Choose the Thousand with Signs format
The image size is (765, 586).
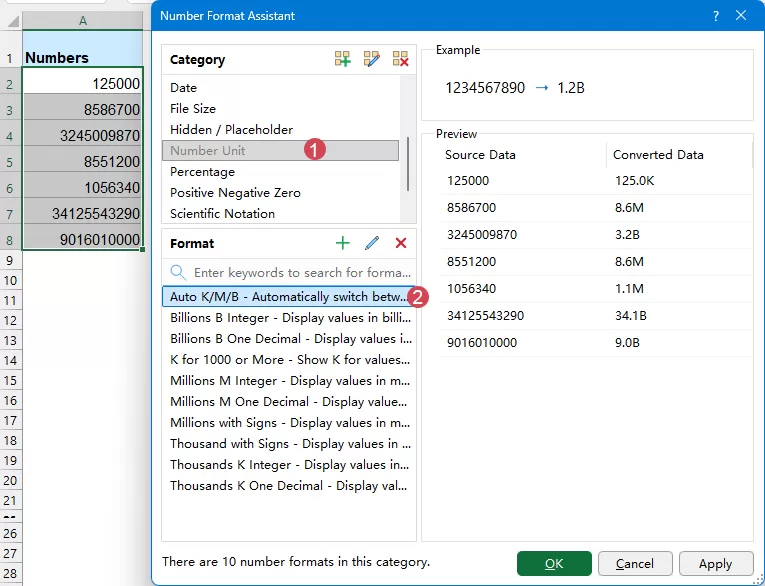288,444
